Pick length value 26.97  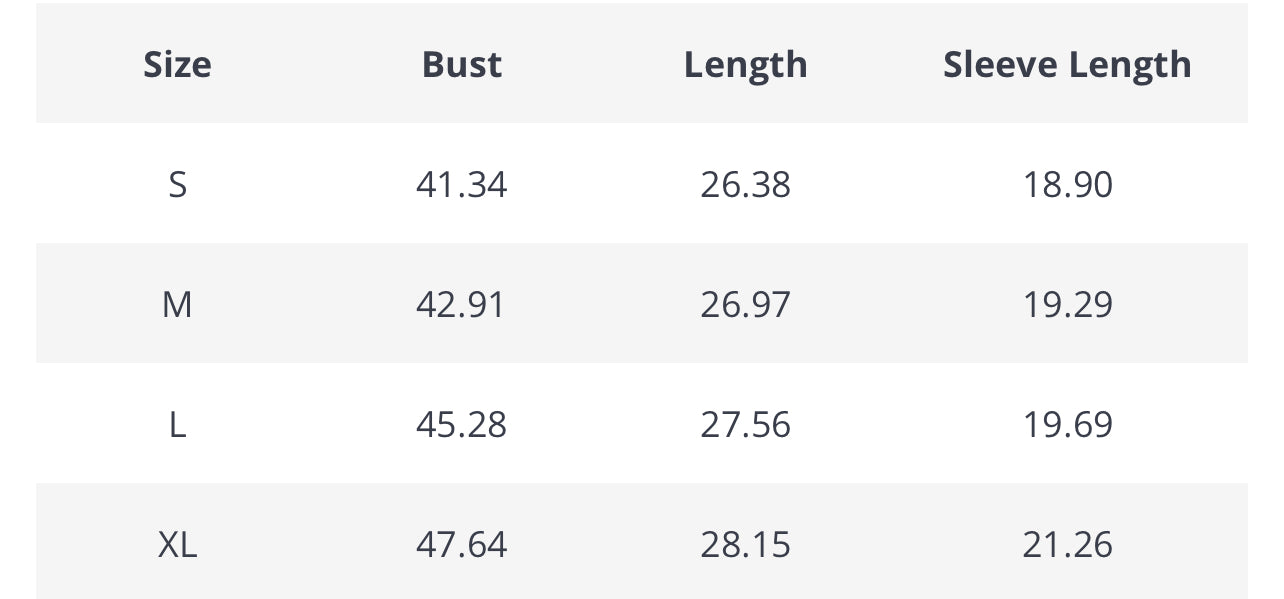(745, 305)
